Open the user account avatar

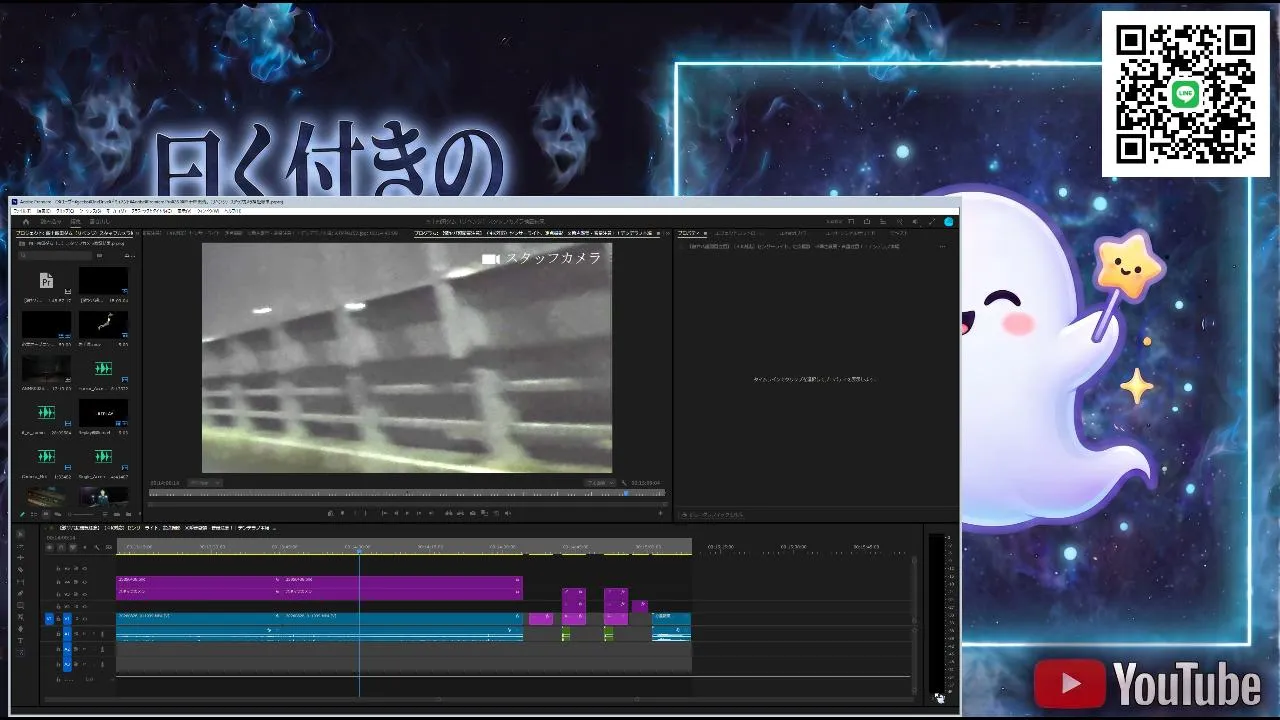point(948,222)
